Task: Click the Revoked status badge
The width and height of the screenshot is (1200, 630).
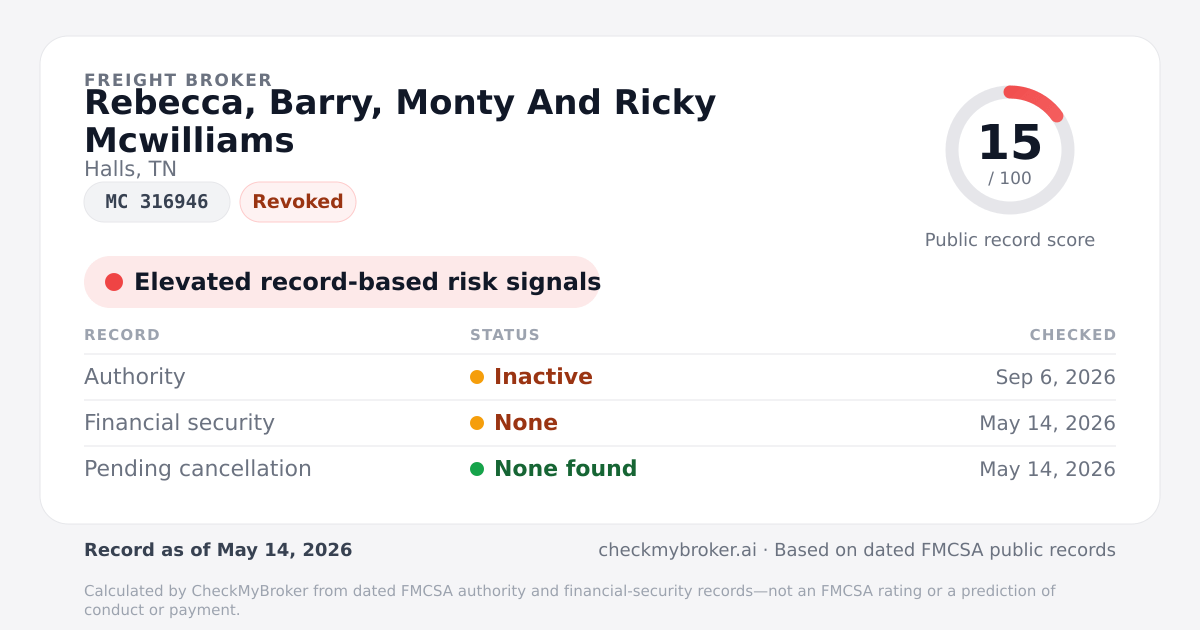Action: coord(298,202)
